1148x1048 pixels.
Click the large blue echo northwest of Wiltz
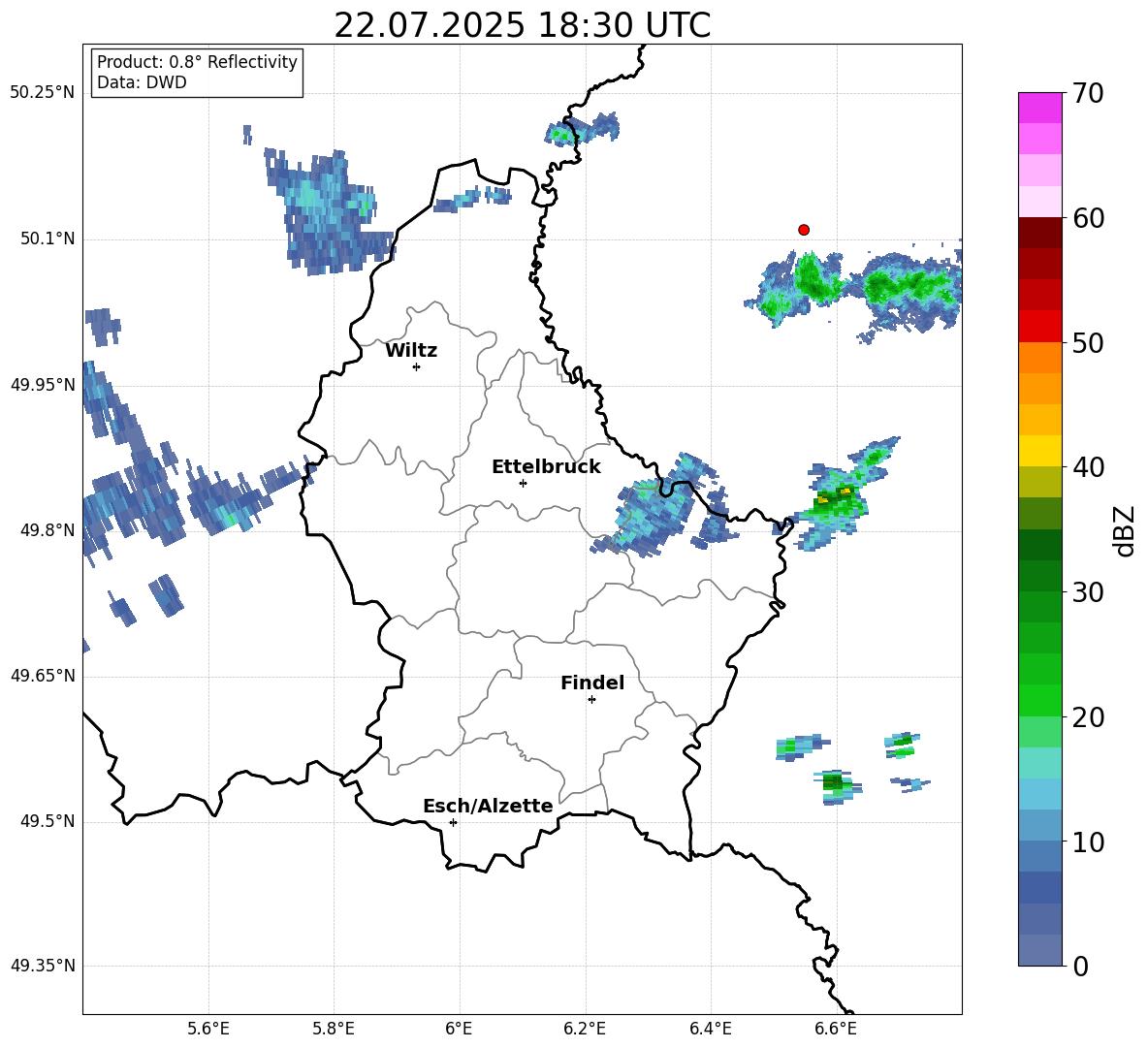coord(330,212)
